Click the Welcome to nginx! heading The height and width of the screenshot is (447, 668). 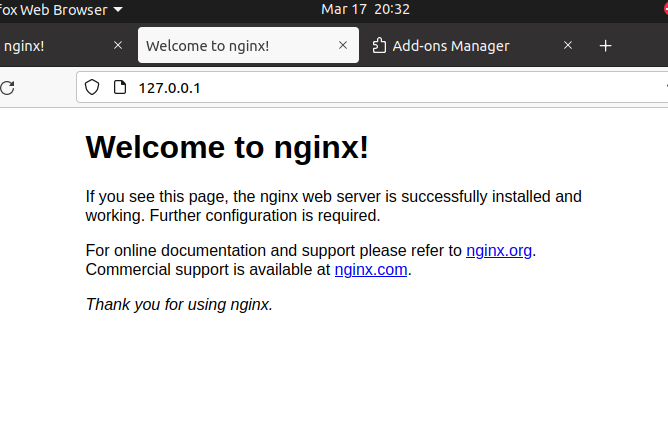(227, 147)
